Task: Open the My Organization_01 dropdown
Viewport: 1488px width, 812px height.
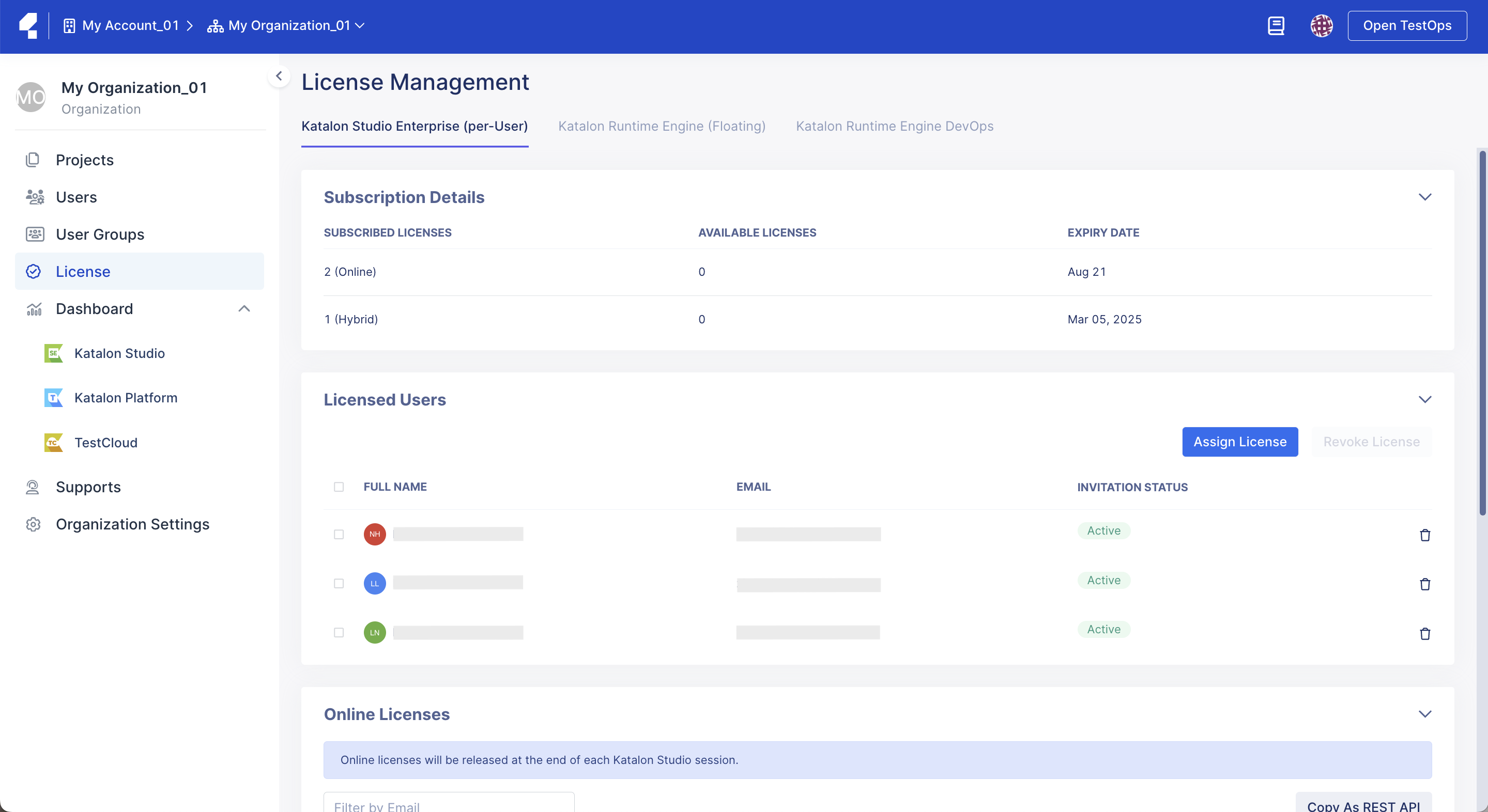Action: point(360,25)
